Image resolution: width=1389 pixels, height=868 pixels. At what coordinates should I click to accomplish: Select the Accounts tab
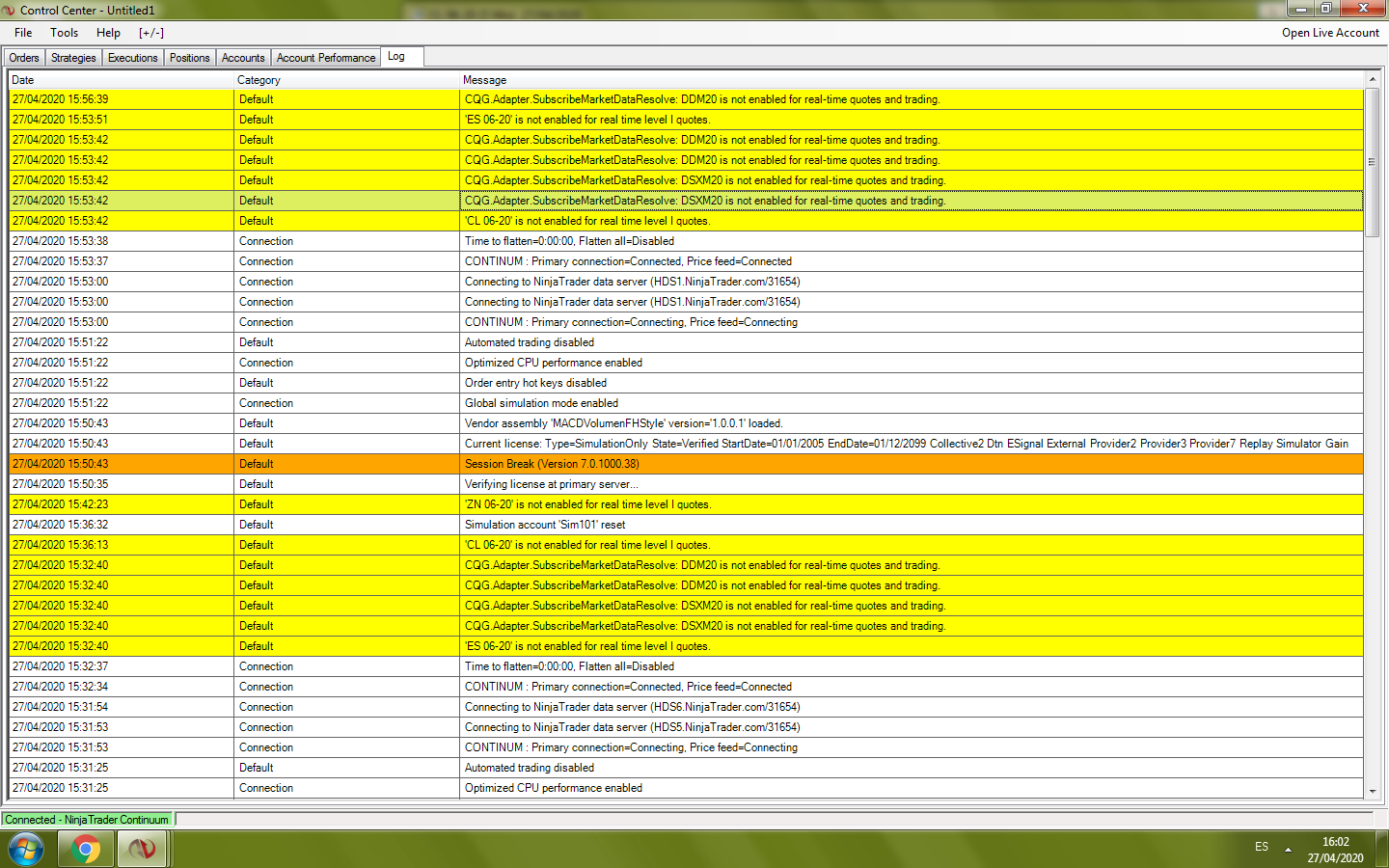(243, 58)
